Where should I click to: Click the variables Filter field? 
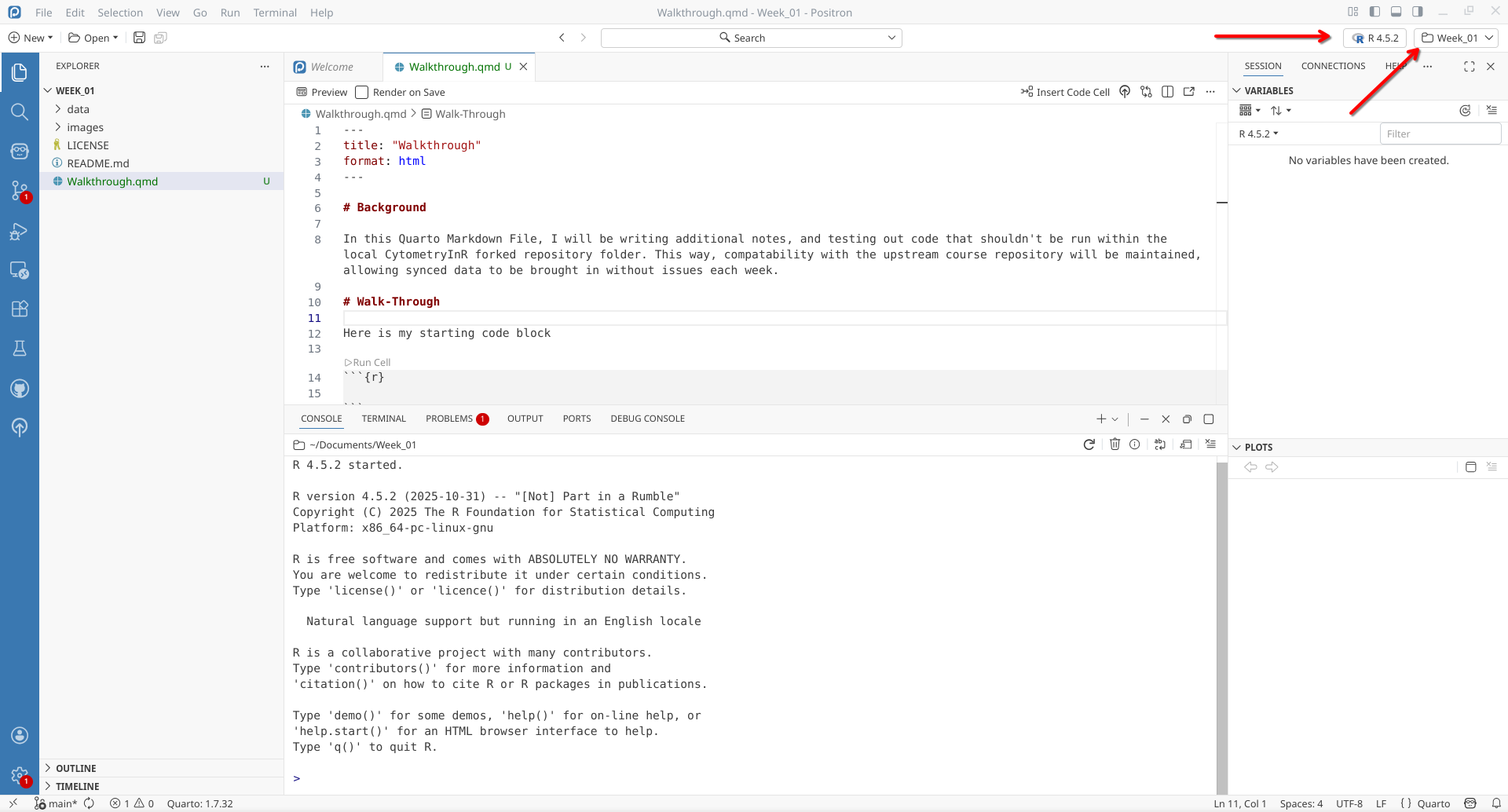click(1439, 134)
